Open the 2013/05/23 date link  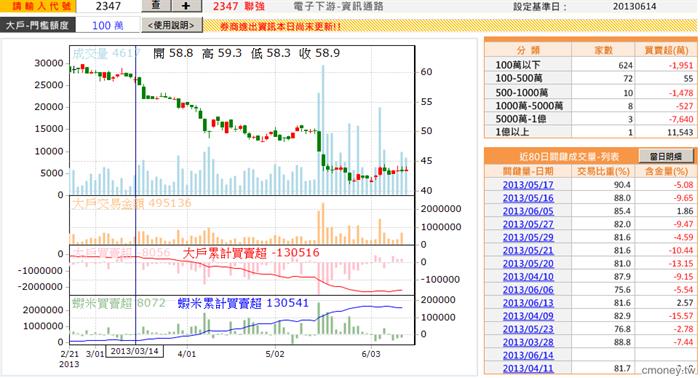pos(528,329)
